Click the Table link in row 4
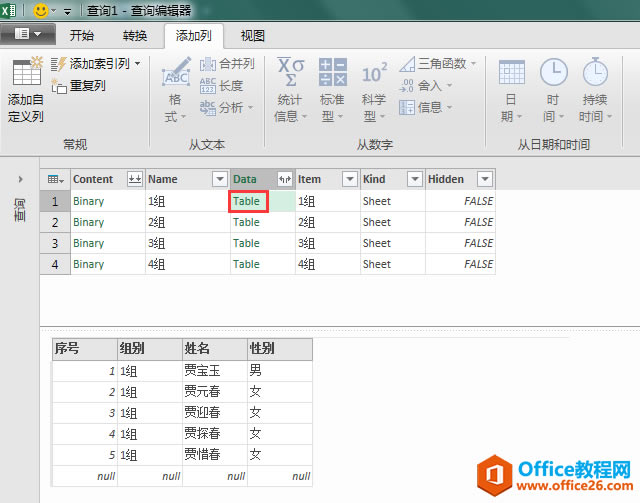The width and height of the screenshot is (640, 503). [x=247, y=265]
